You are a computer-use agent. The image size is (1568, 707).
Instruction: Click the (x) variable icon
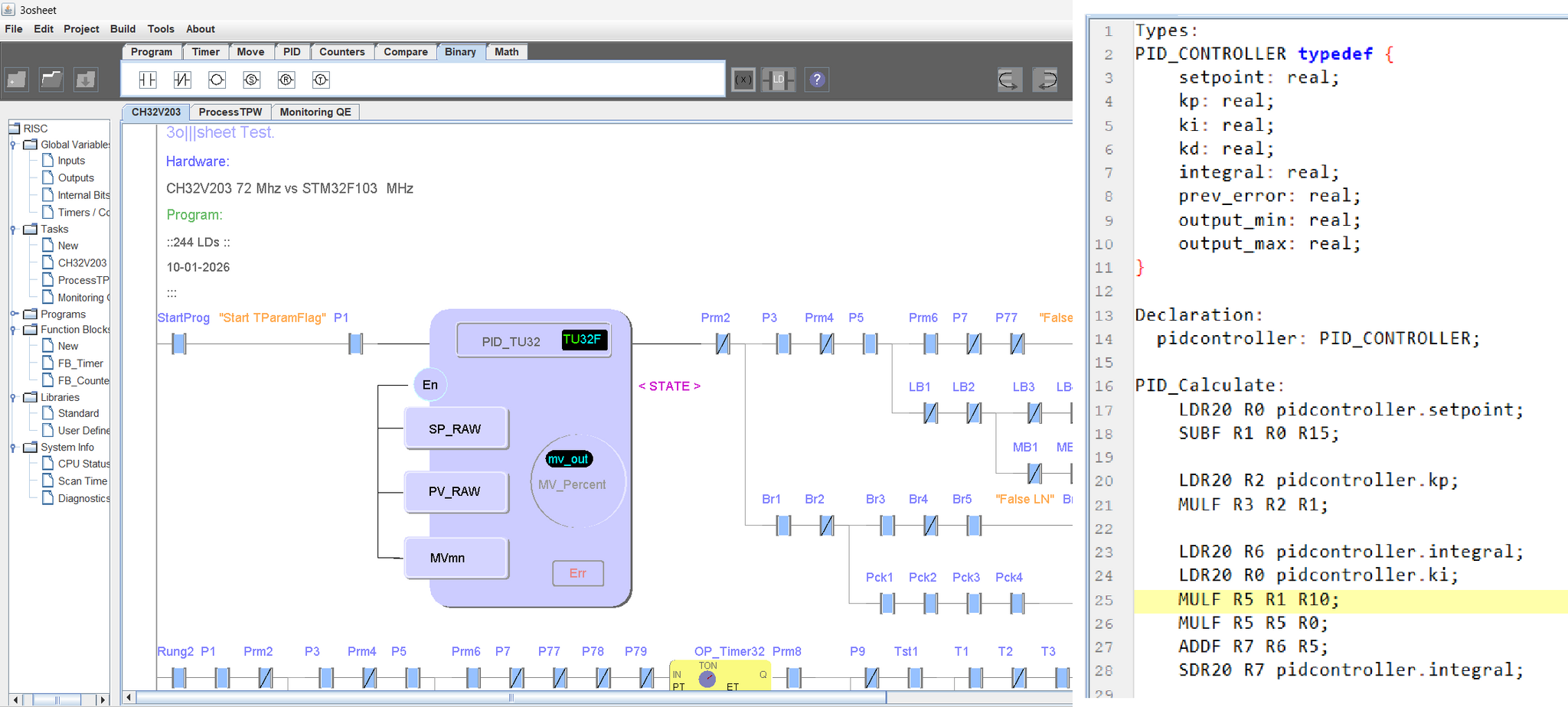(x=743, y=80)
